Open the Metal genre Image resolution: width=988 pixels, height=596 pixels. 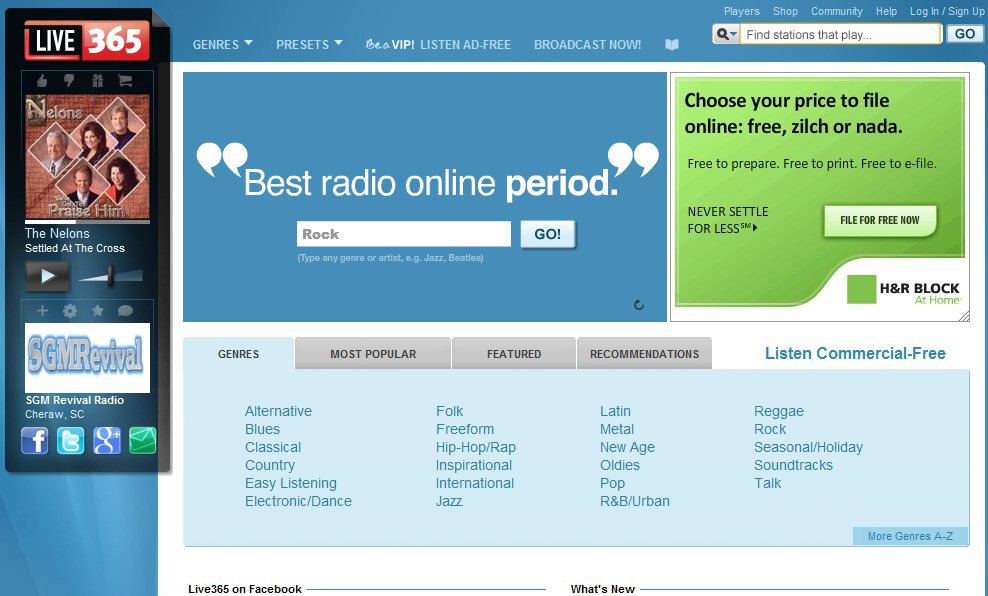pos(617,429)
